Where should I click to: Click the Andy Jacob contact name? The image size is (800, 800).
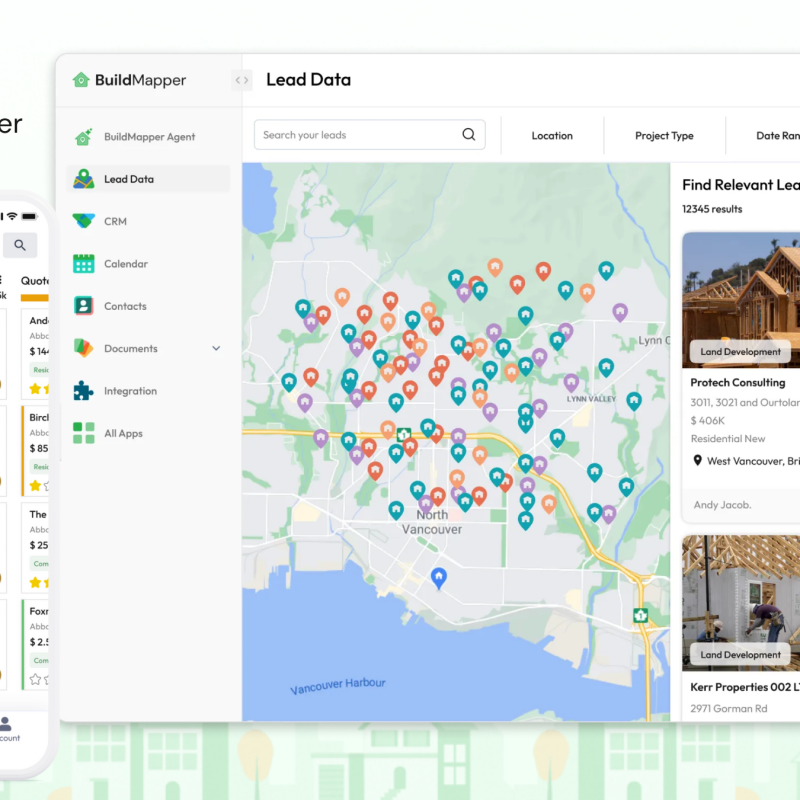pyautogui.click(x=722, y=505)
